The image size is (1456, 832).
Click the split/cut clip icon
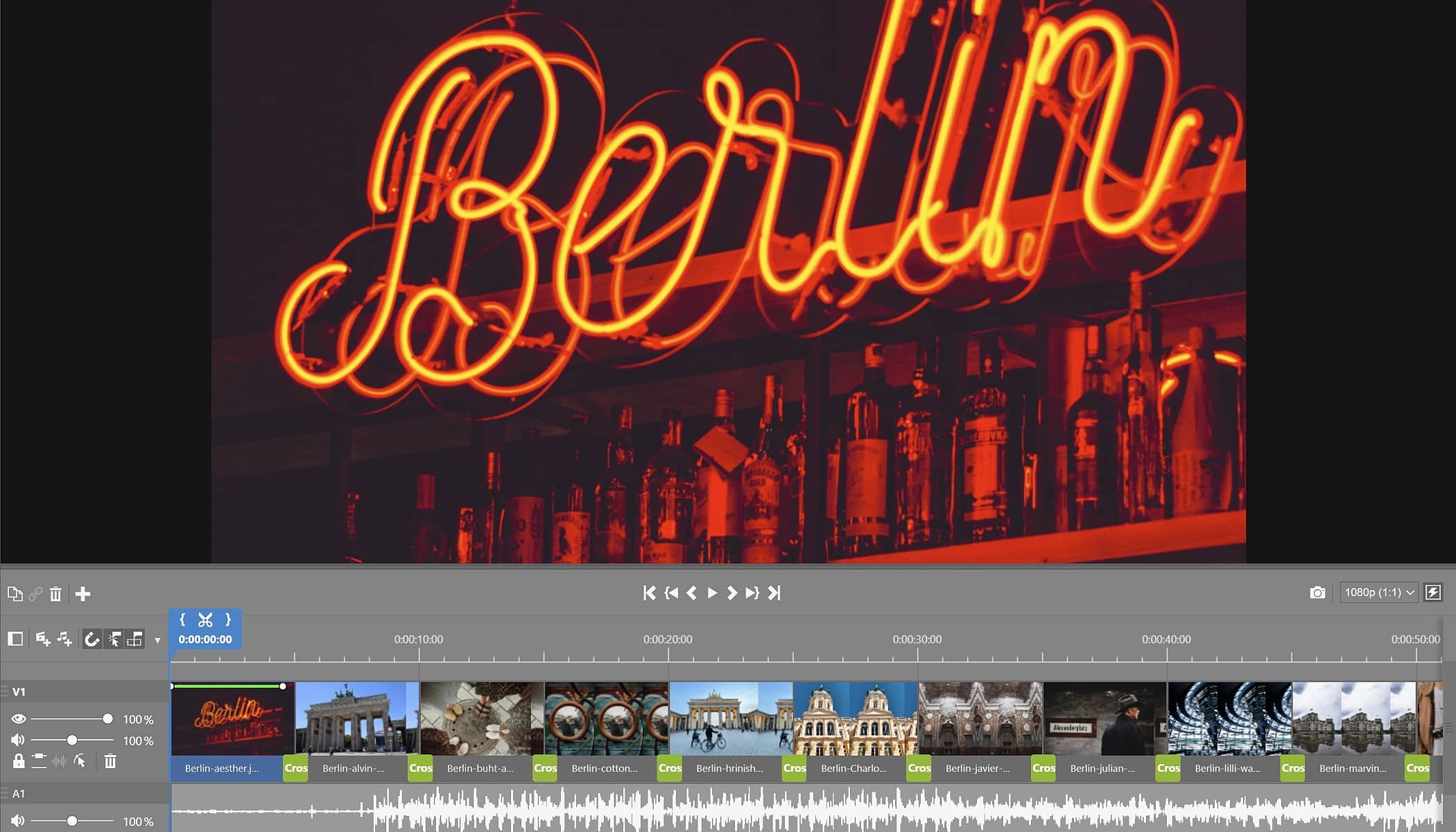[205, 619]
